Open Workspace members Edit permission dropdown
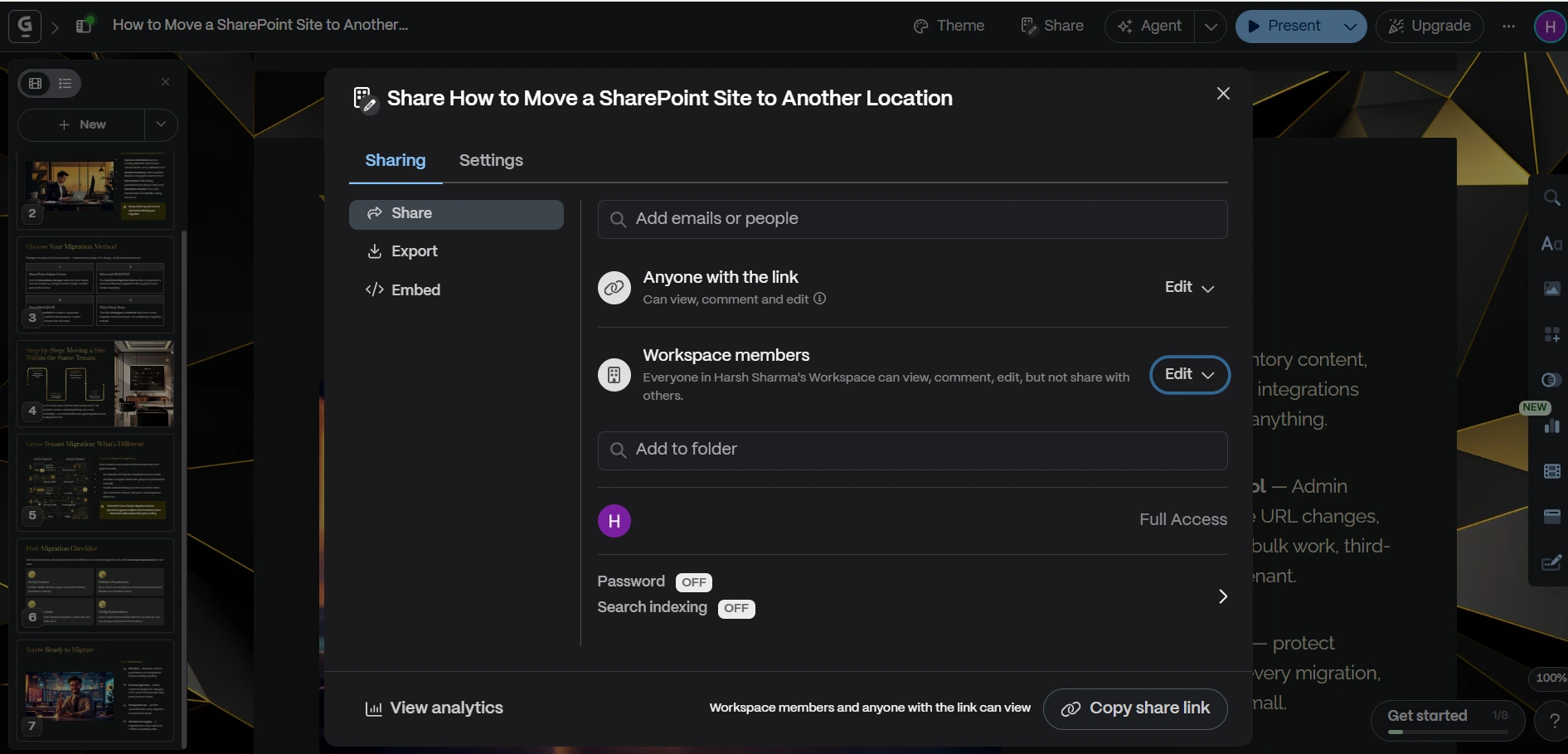The width and height of the screenshot is (1568, 754). [1189, 375]
